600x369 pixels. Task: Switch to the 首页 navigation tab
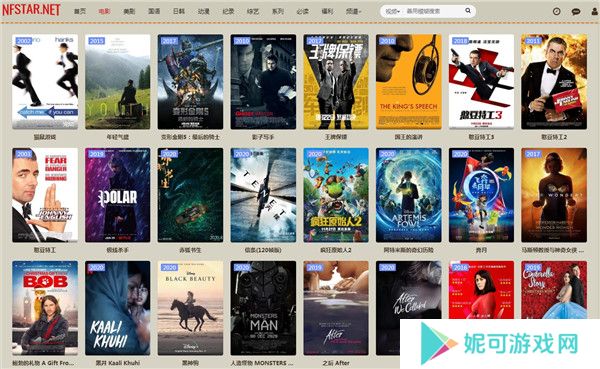tap(80, 11)
